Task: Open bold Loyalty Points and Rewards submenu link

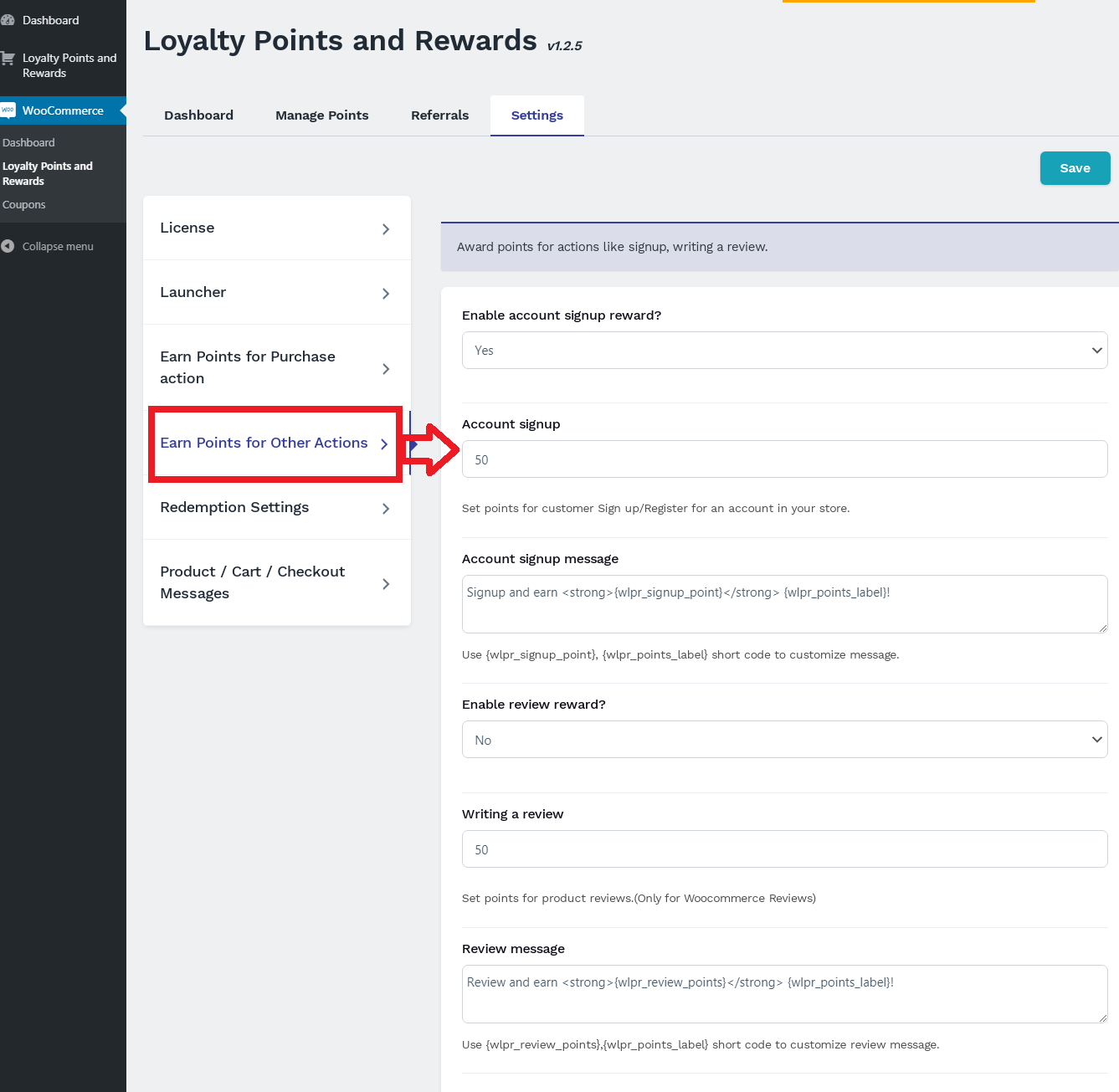Action: click(48, 173)
